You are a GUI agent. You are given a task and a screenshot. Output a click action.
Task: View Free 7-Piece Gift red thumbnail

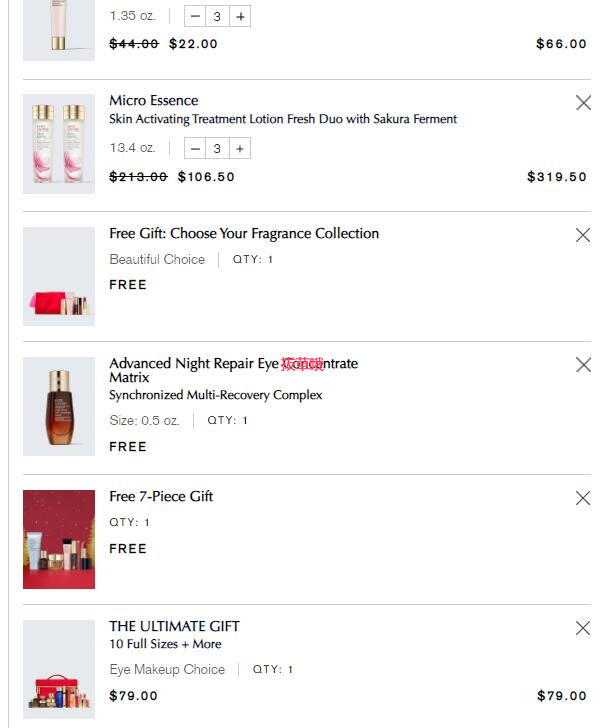tap(59, 539)
